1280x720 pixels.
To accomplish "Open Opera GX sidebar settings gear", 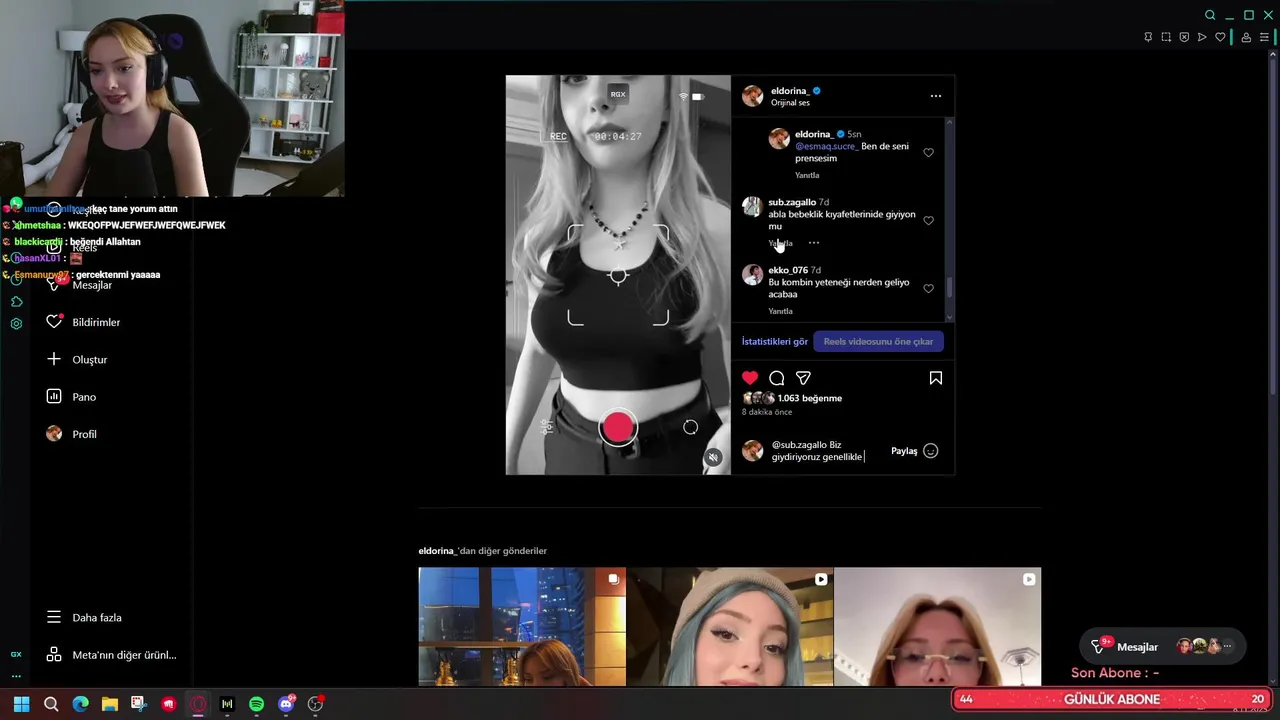I will coord(16,324).
